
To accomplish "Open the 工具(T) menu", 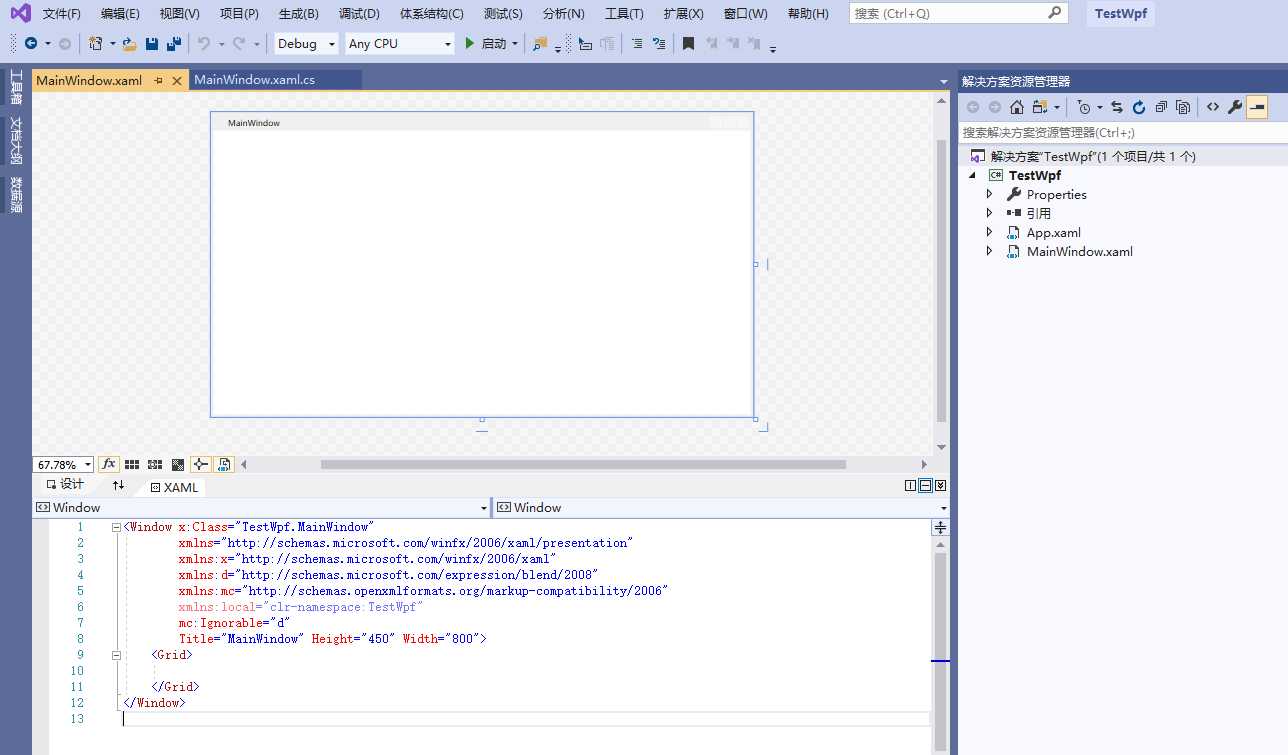I will (624, 14).
